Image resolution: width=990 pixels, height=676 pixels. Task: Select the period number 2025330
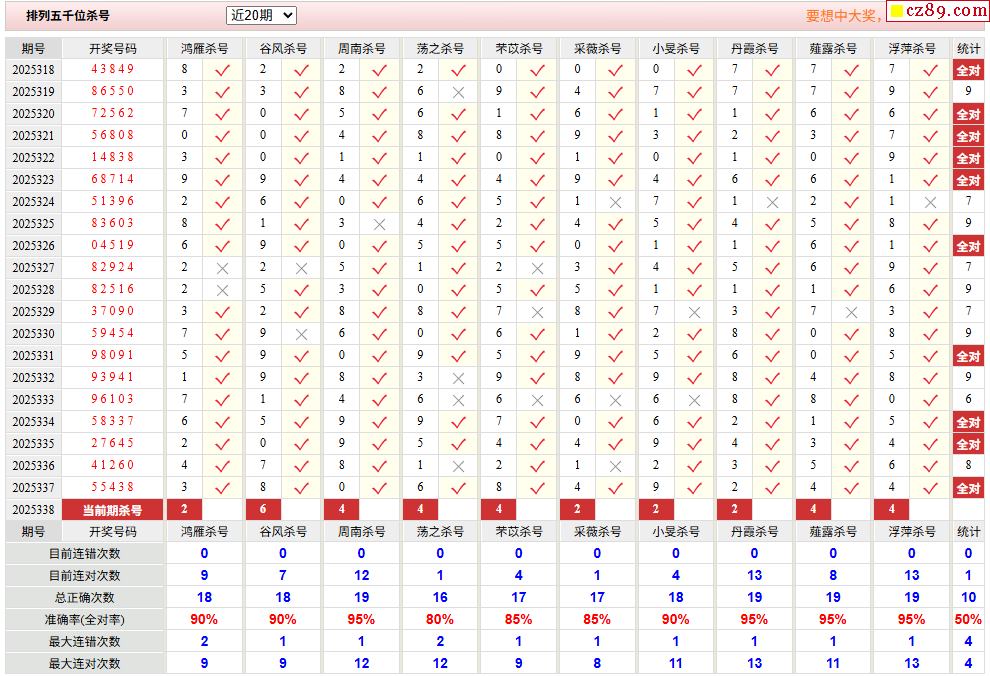pyautogui.click(x=33, y=333)
